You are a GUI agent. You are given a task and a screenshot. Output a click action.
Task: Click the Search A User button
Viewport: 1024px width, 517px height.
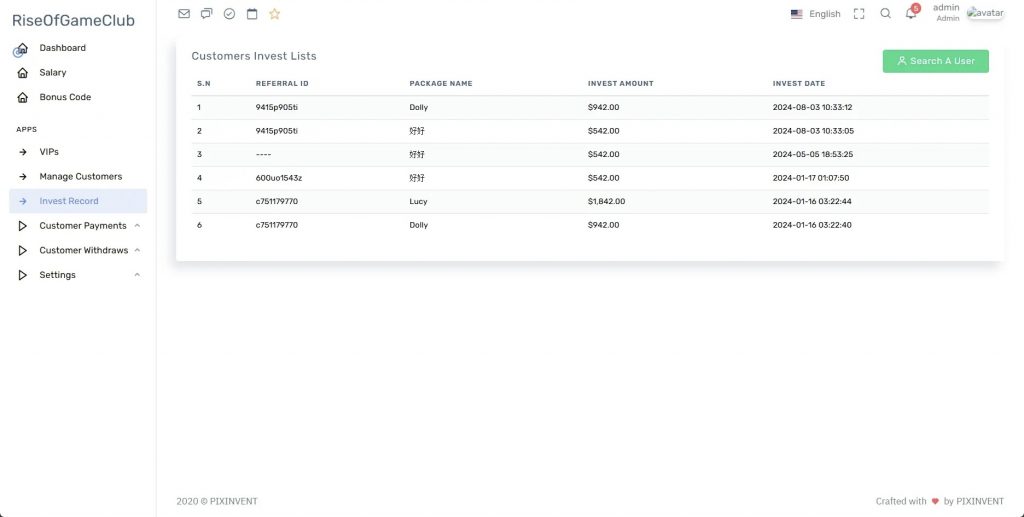935,61
